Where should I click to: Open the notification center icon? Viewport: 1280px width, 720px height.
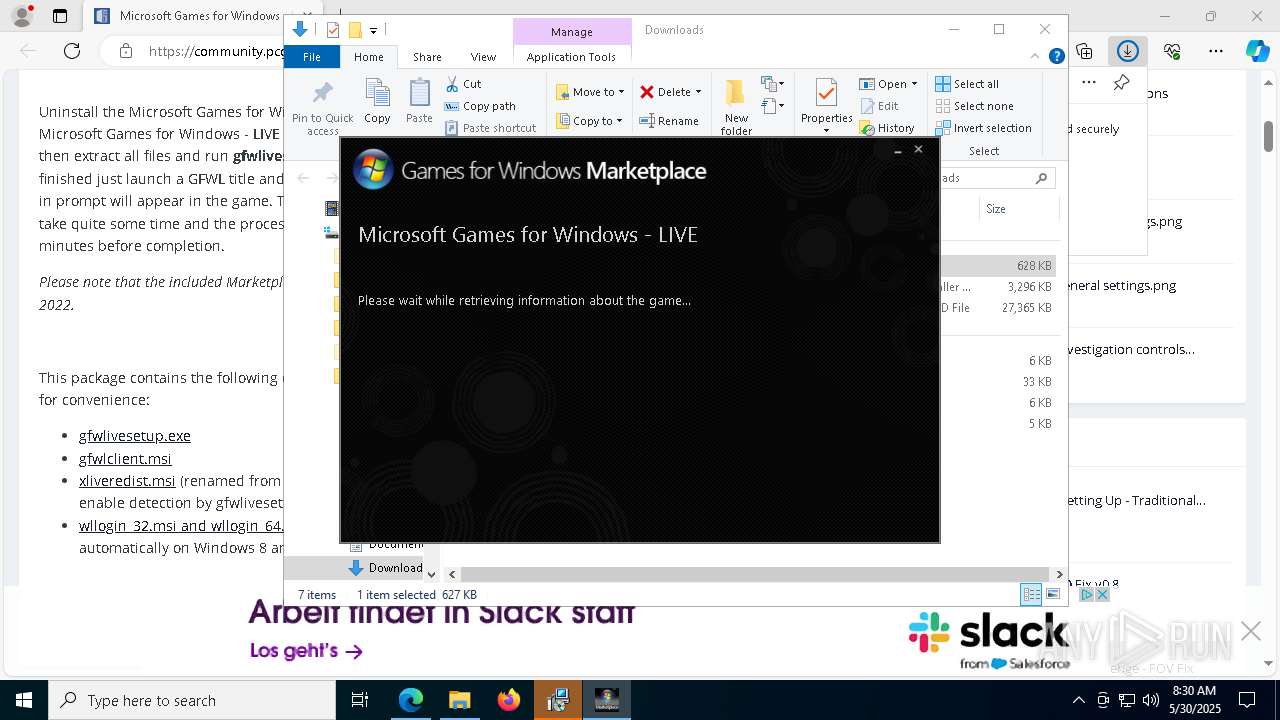1247,700
